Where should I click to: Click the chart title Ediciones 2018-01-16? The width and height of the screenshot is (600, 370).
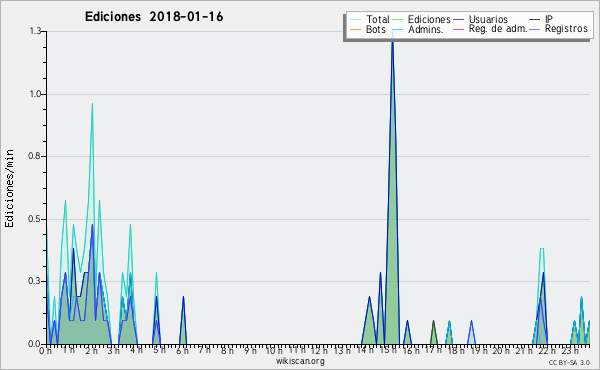[x=154, y=17]
